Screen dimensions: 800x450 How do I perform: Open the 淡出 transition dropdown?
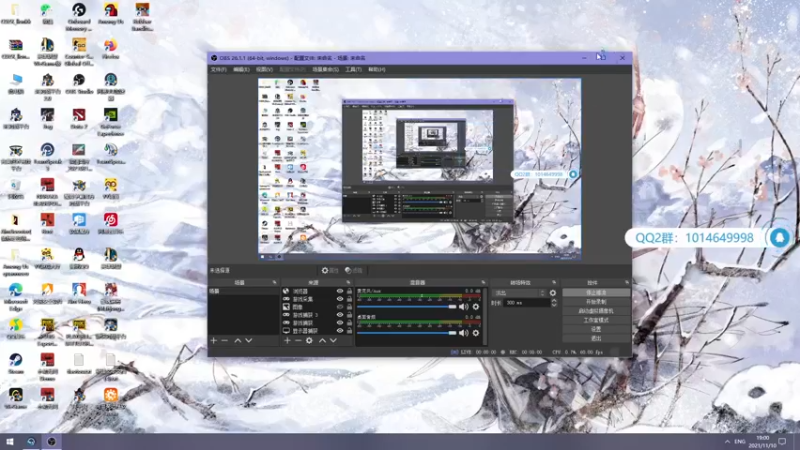[x=518, y=293]
